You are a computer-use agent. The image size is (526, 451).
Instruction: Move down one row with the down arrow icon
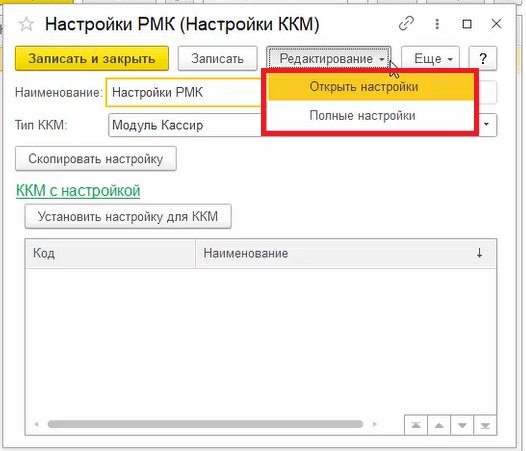pyautogui.click(x=462, y=425)
